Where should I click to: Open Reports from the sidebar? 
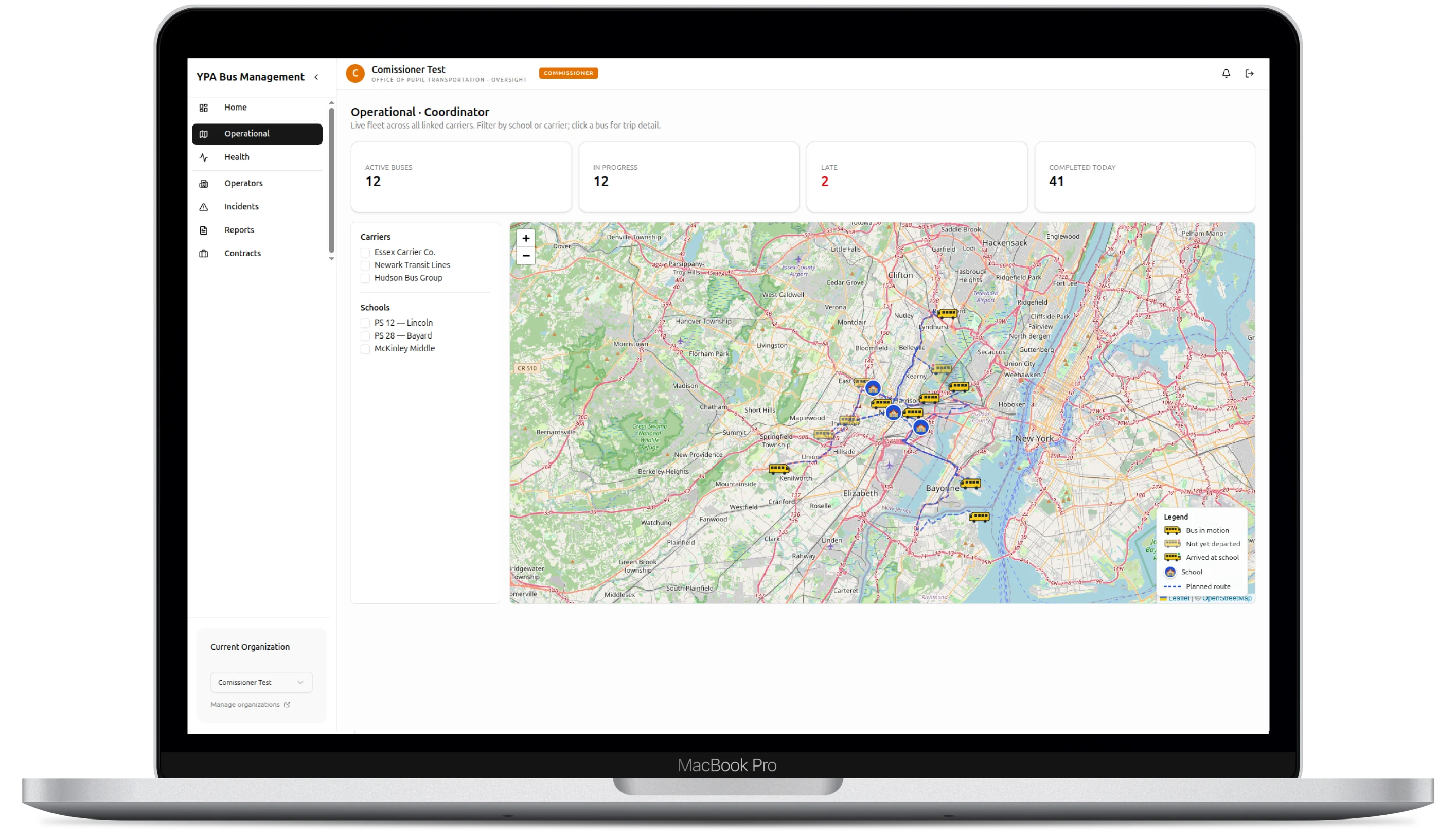coord(257,230)
